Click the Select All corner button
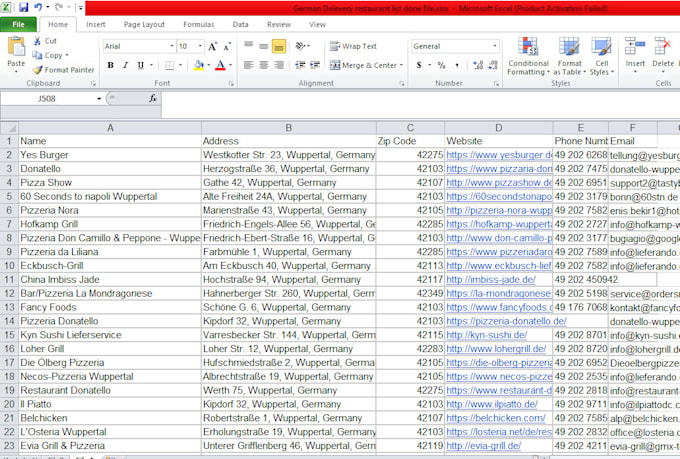 9,128
